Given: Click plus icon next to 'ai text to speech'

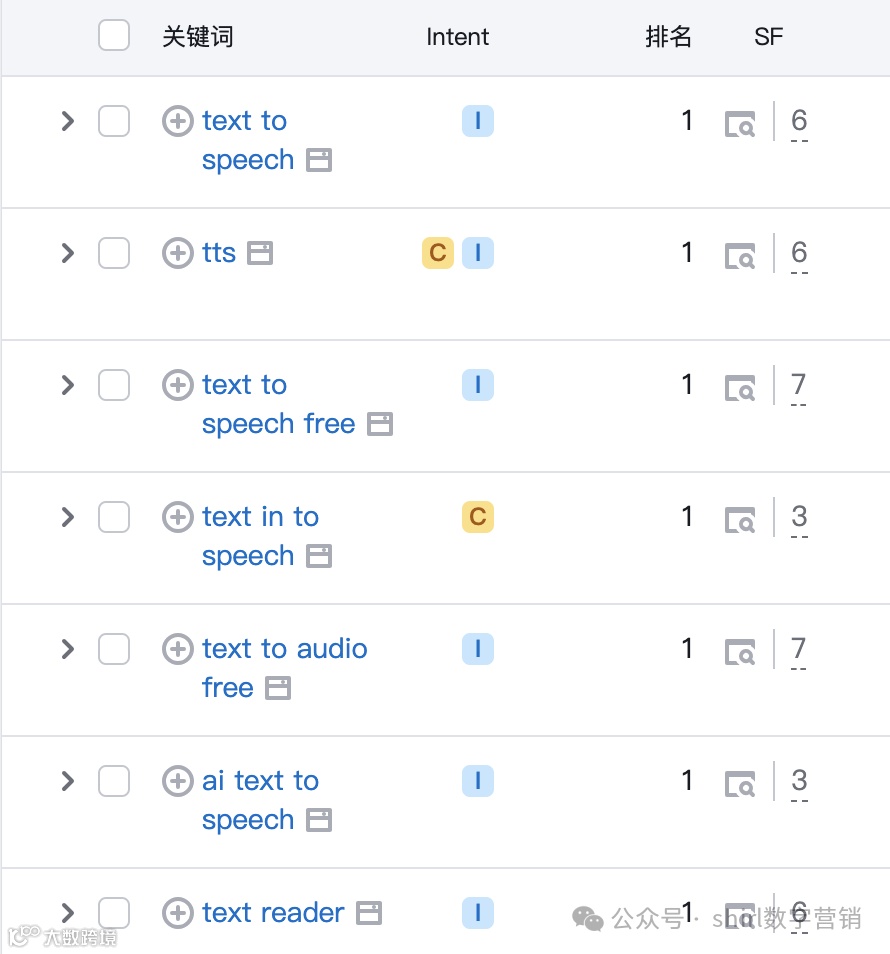Looking at the screenshot, I should [178, 781].
